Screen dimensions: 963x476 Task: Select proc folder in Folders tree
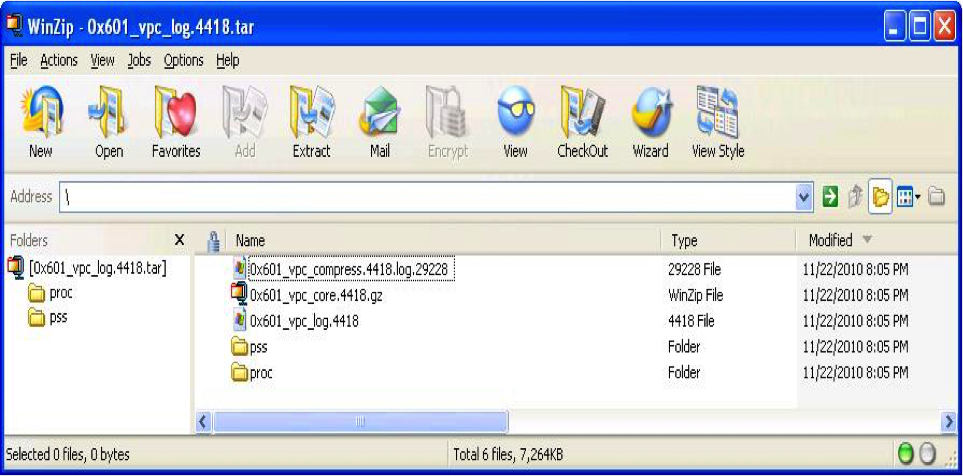coord(61,293)
